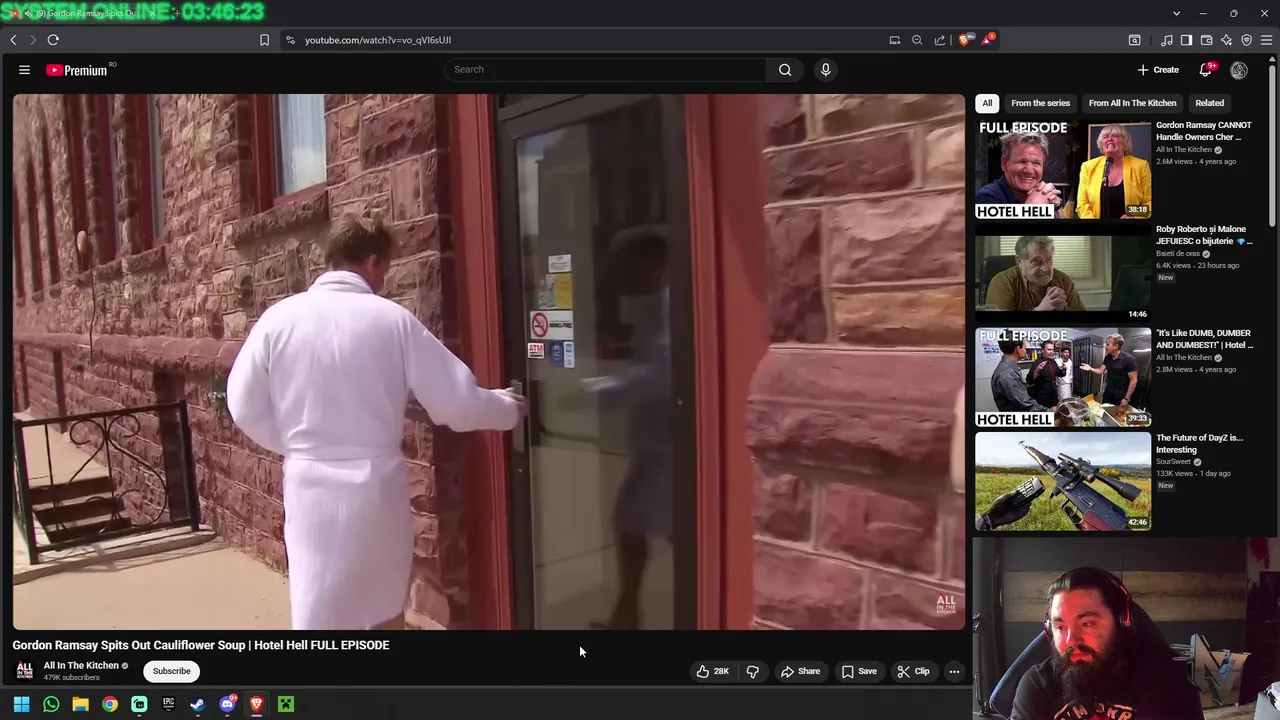
Task: Open the Windows Start menu
Action: point(21,704)
